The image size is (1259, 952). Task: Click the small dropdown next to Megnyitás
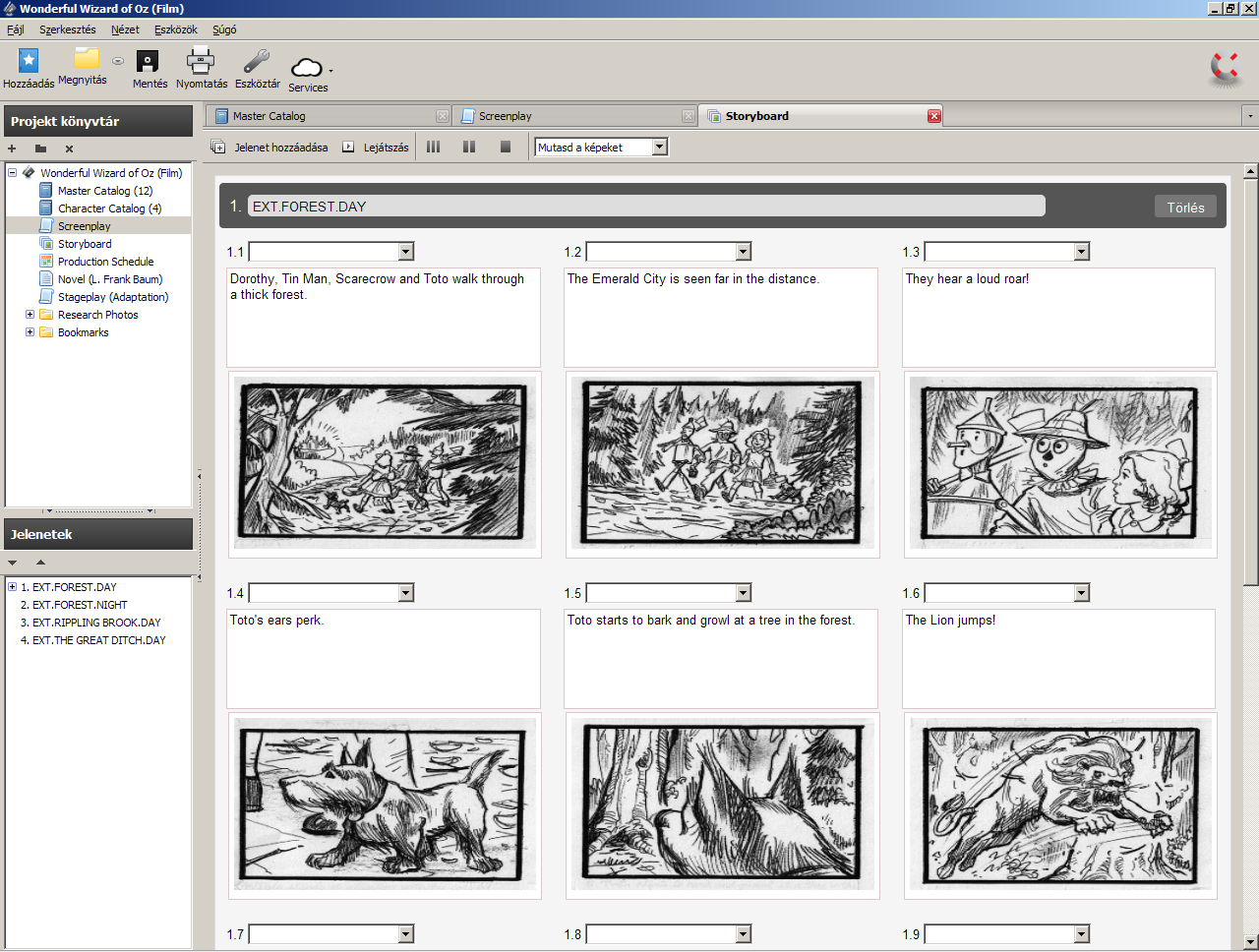[118, 61]
